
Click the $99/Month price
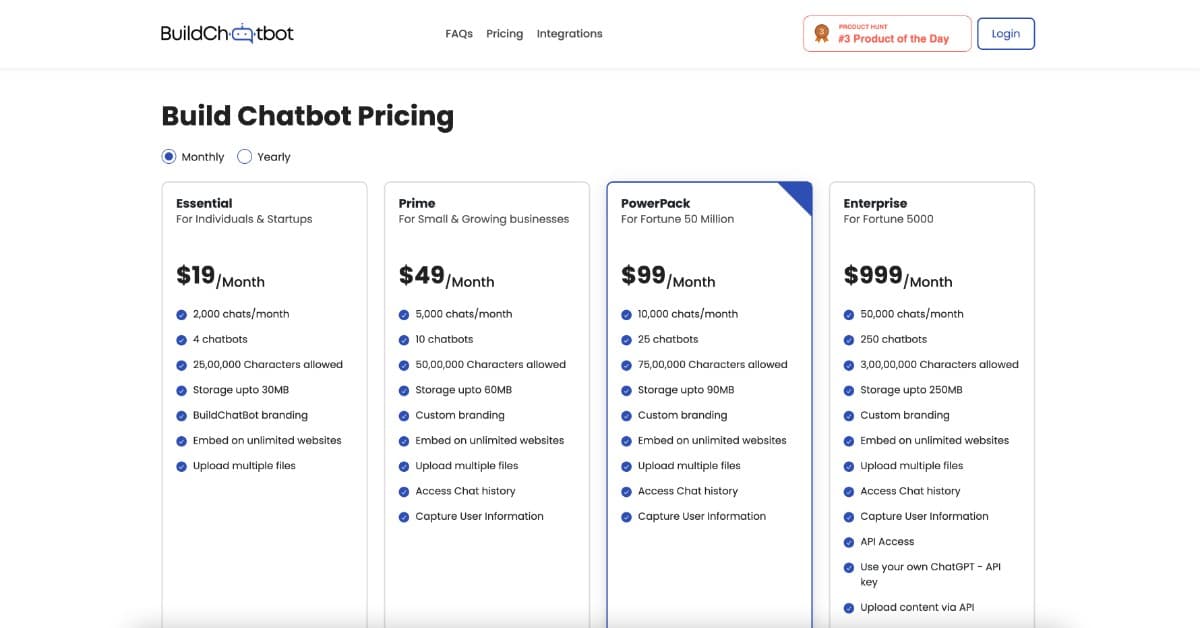pyautogui.click(x=668, y=276)
